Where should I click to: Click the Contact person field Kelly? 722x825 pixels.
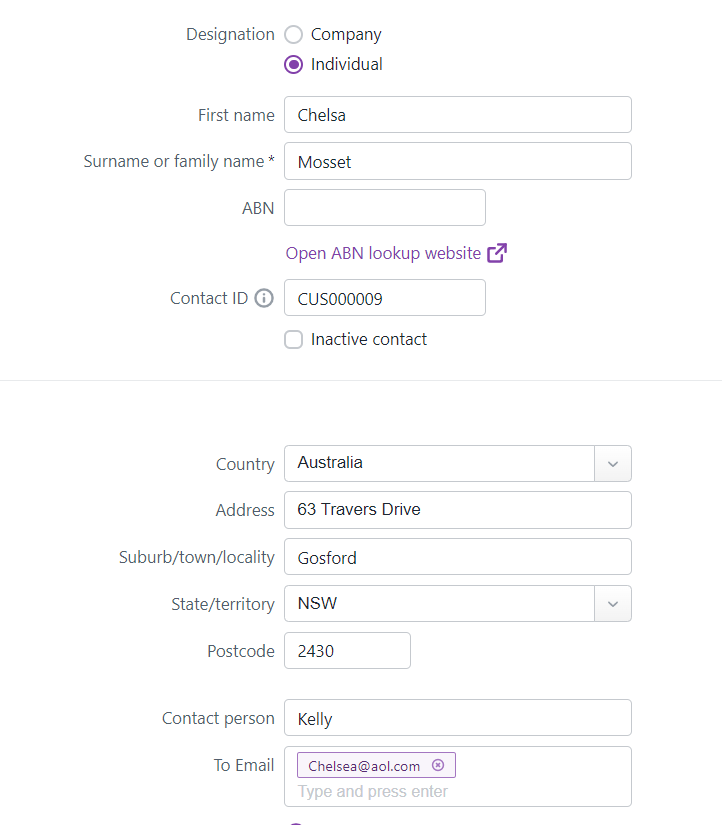(x=457, y=718)
